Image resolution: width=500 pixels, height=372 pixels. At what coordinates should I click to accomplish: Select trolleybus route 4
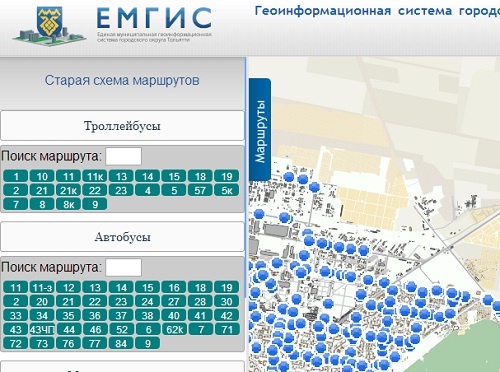click(x=148, y=190)
